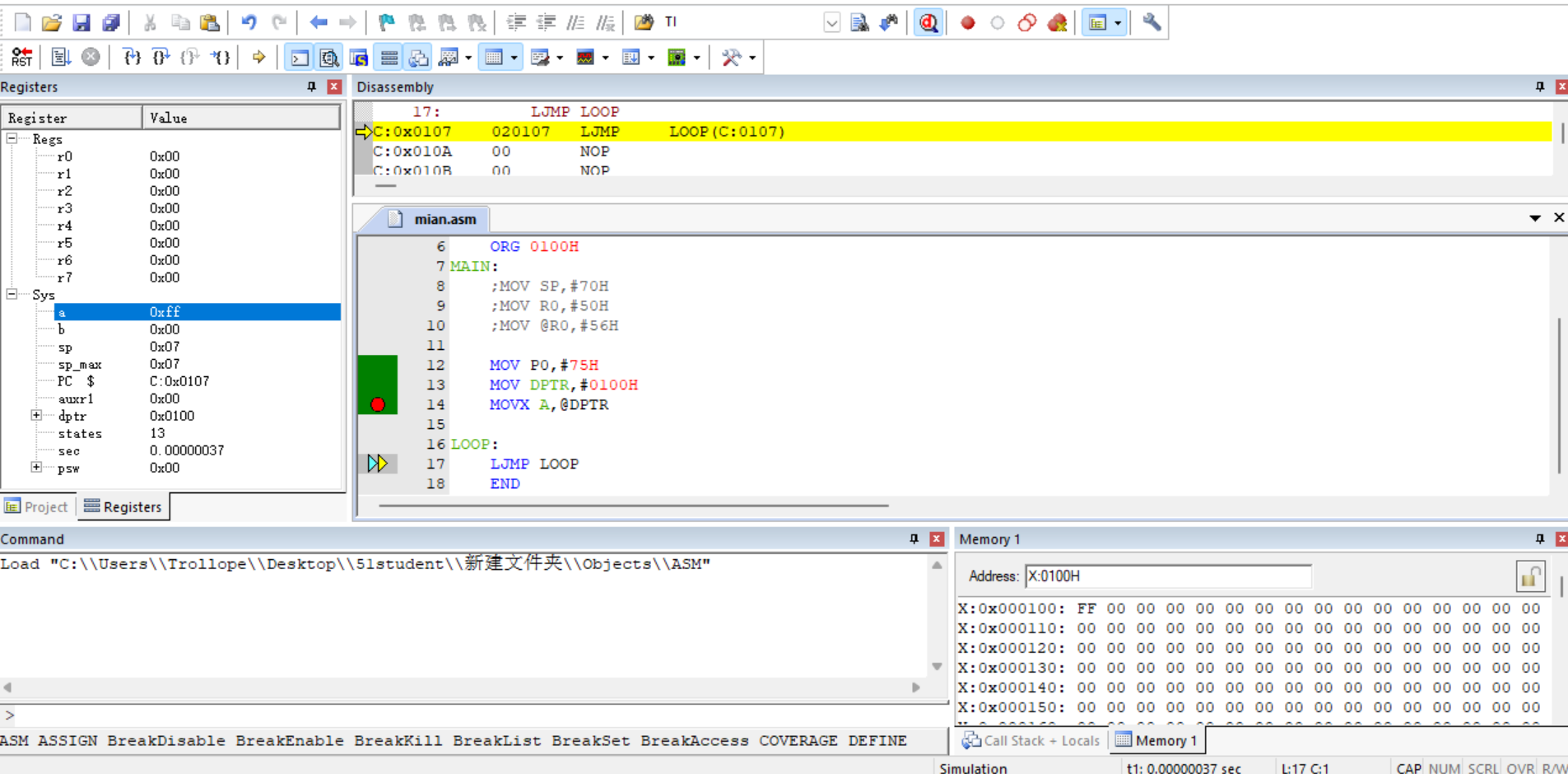Screen dimensions: 1568x774
Task: Show the next statement
Action: coord(259,57)
